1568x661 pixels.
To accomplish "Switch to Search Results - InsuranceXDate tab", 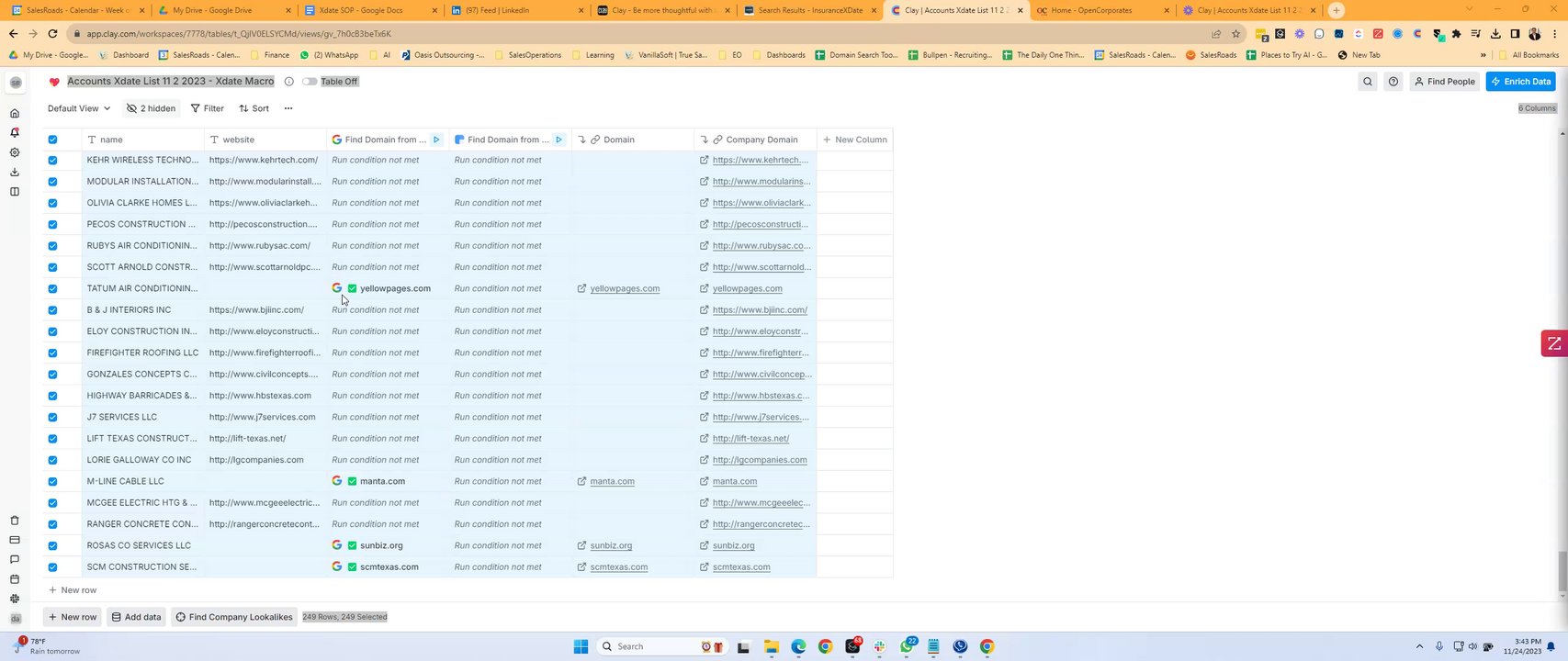I will pos(810,10).
